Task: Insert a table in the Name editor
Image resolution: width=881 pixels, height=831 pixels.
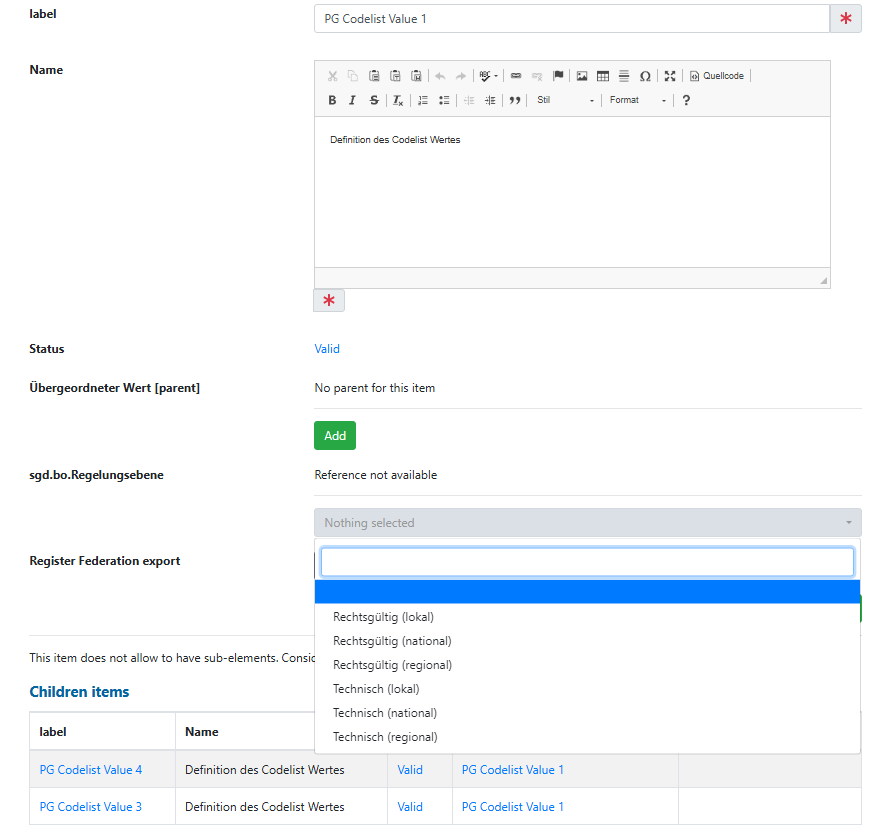Action: coord(603,76)
